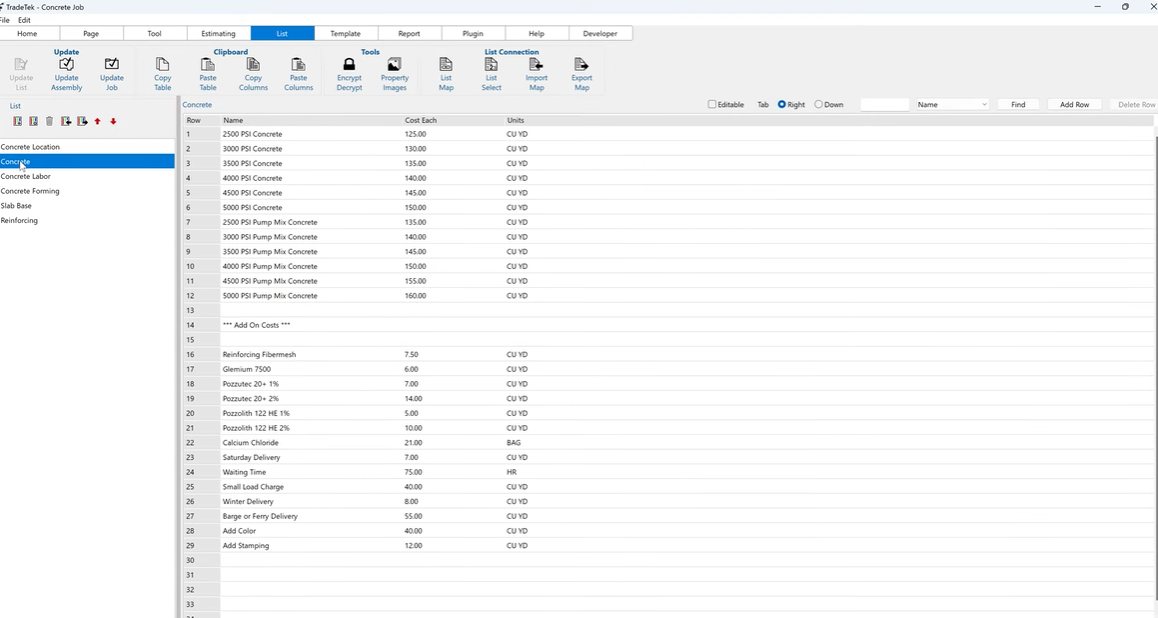
Task: Click the Update Assembly icon in the ribbon
Action: 66,70
